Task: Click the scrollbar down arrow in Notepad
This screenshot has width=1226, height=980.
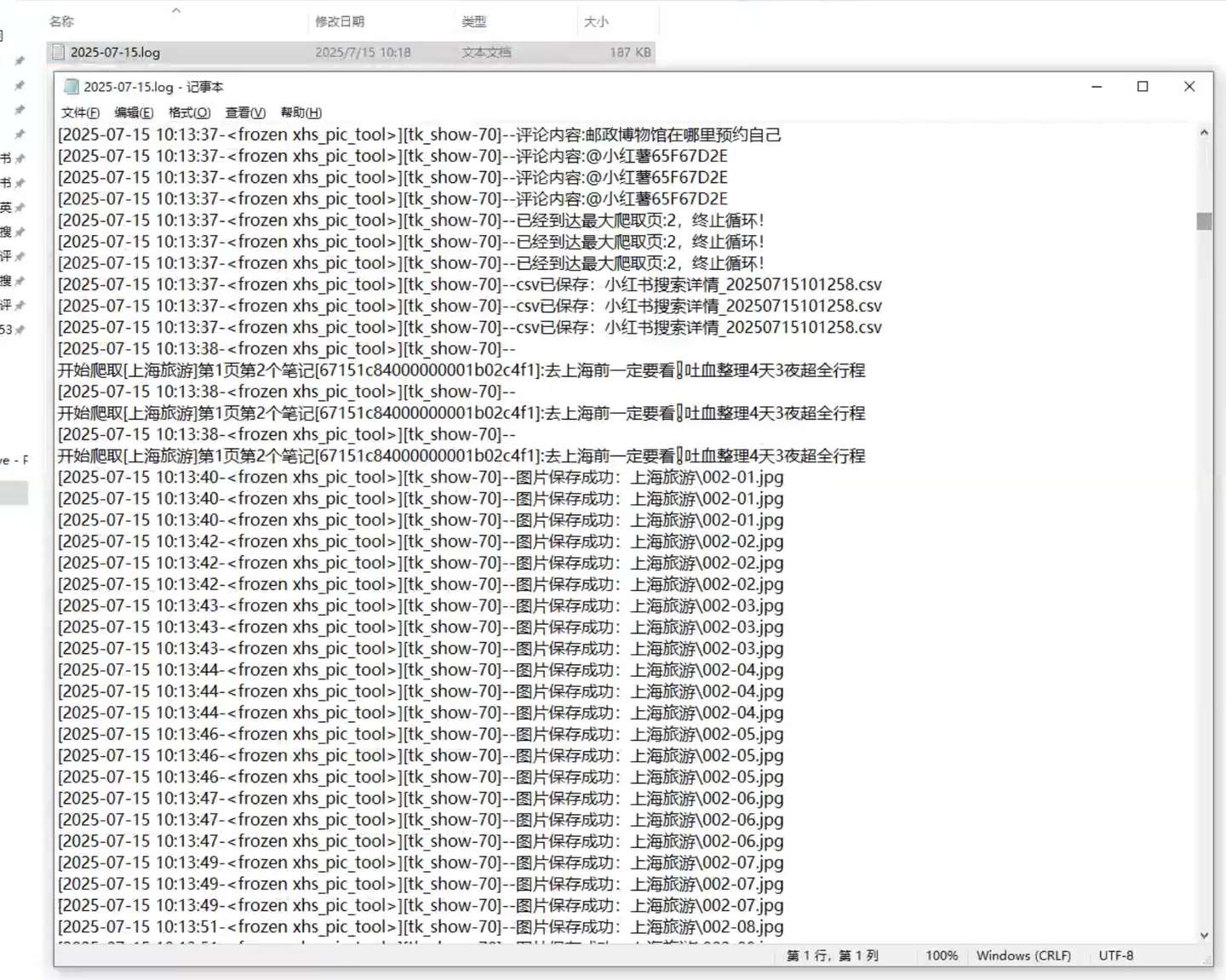Action: point(1203,935)
